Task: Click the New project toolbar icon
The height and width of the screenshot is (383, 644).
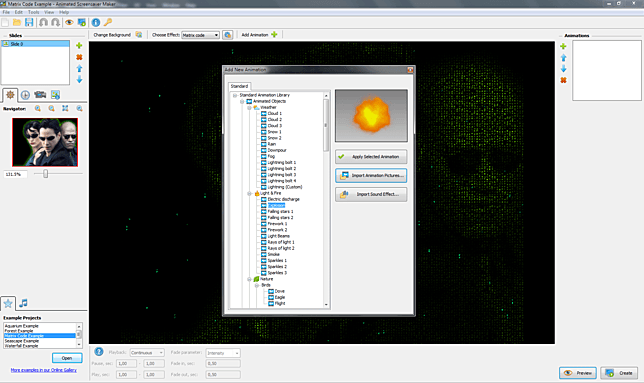Action: (x=5, y=23)
